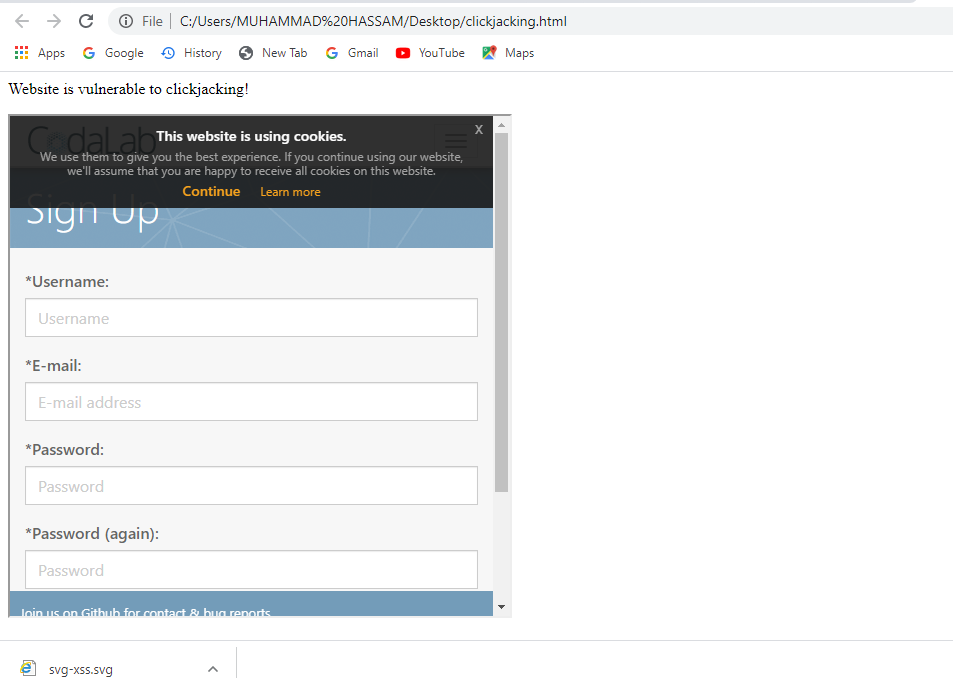Click the iframe scrollbar up arrow
The width and height of the screenshot is (953, 678).
pyautogui.click(x=501, y=125)
